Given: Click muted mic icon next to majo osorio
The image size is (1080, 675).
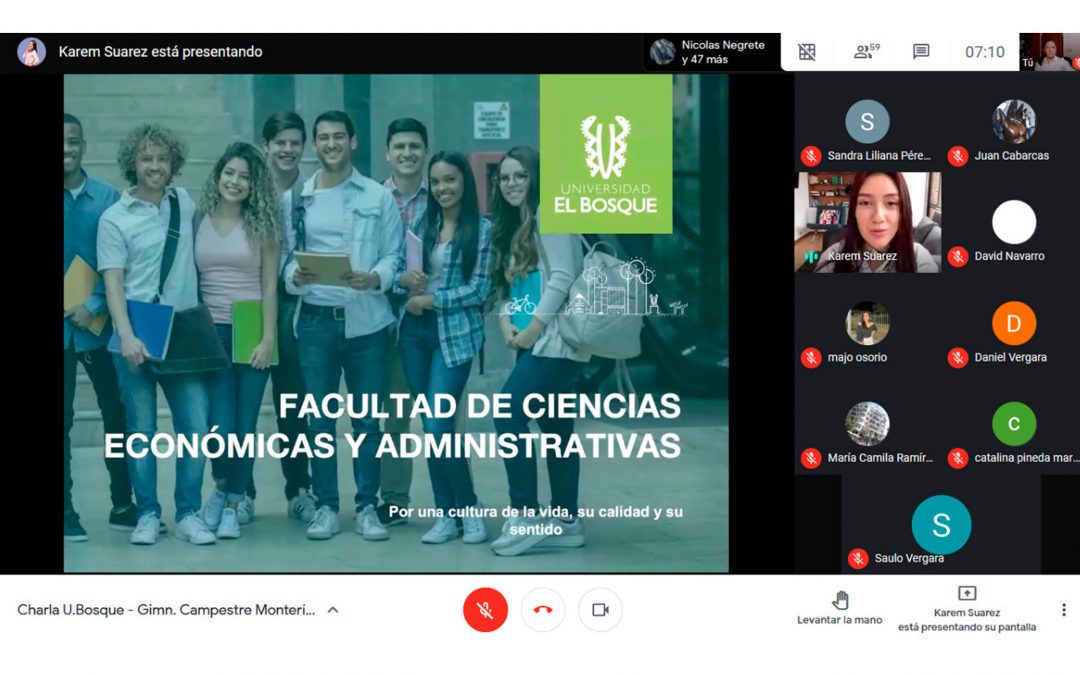Looking at the screenshot, I should click(811, 358).
